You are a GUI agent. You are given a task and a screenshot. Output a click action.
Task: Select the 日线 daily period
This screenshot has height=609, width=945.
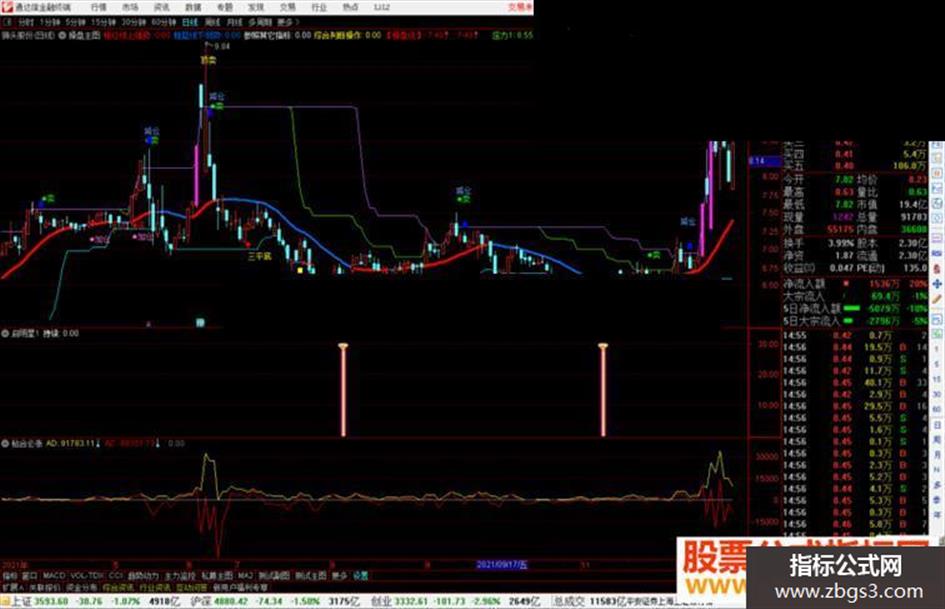[x=190, y=22]
